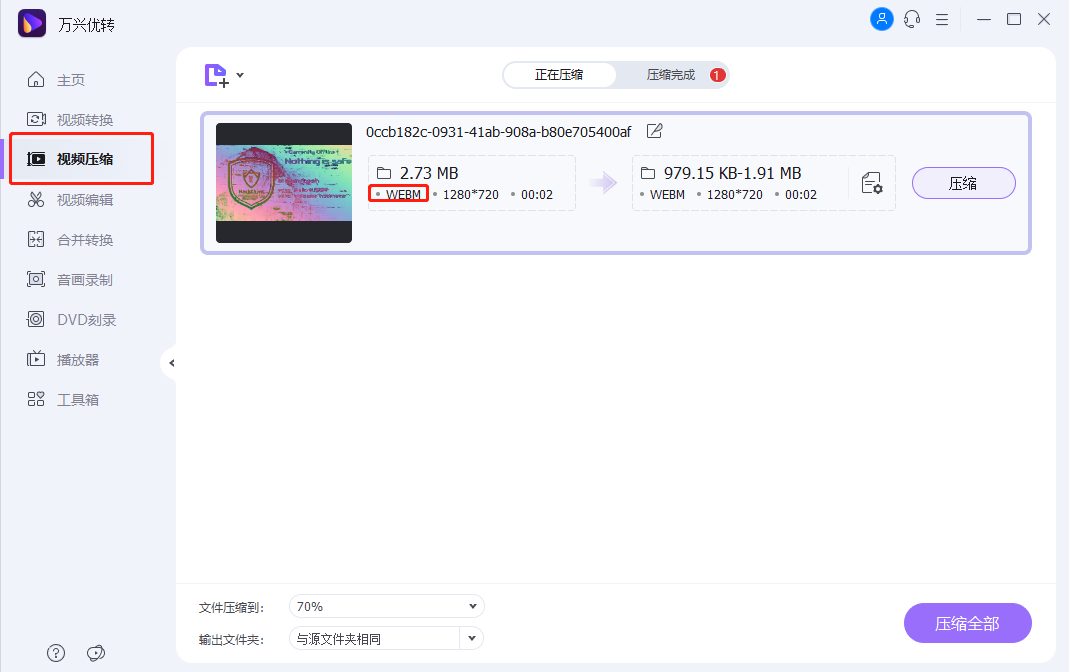Click the source size 2.73 MB text
1069x672 pixels.
(429, 173)
